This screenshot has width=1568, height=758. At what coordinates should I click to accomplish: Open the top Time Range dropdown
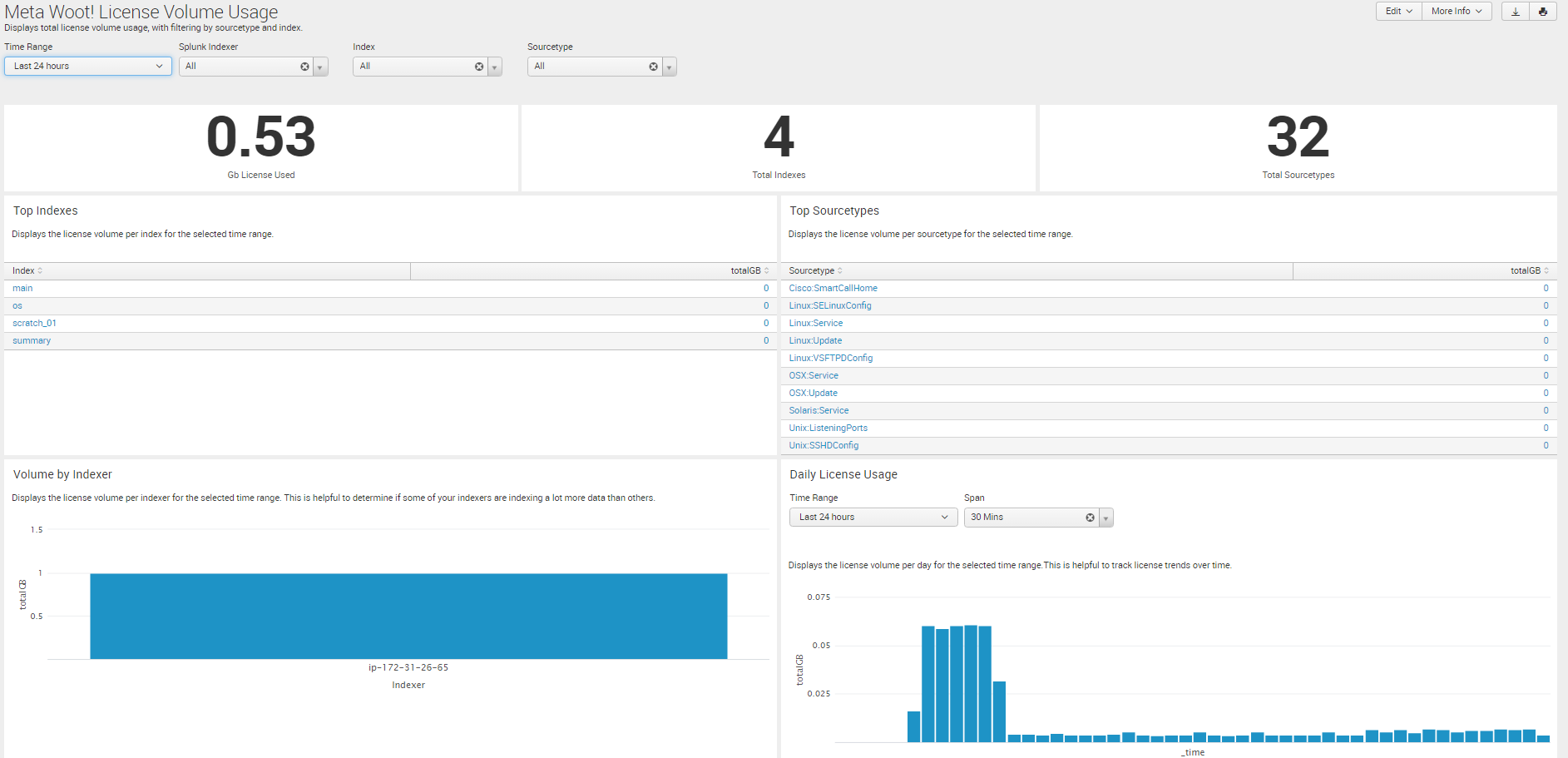pos(88,67)
